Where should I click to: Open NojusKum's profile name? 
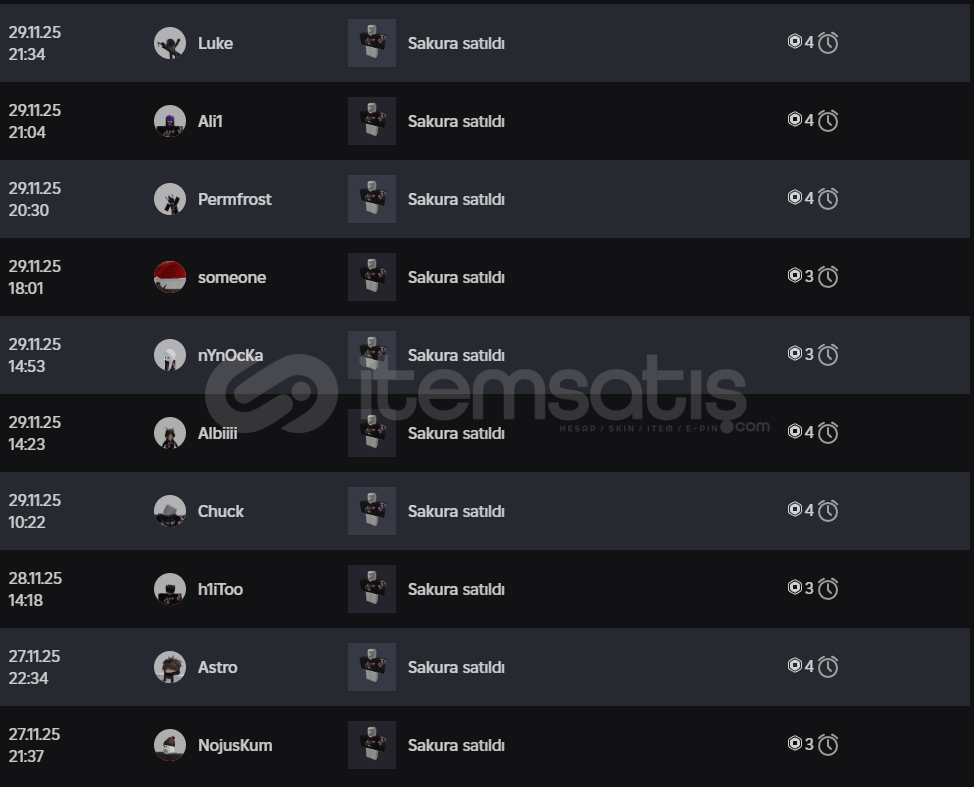tap(234, 745)
